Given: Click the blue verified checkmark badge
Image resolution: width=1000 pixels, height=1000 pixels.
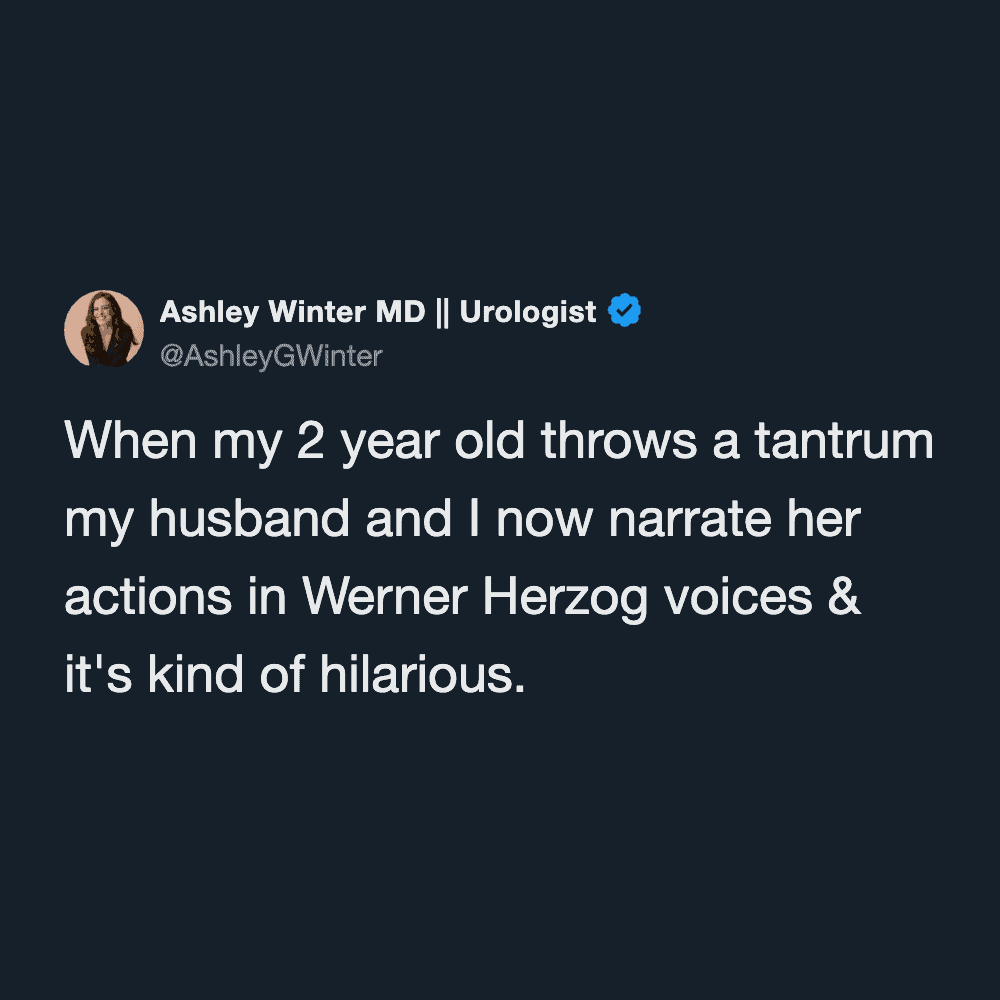Looking at the screenshot, I should [x=625, y=312].
